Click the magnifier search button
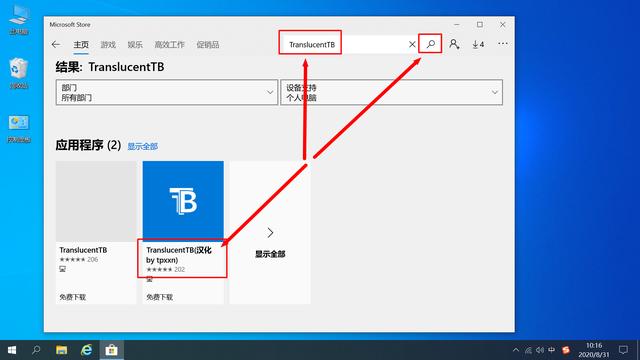The width and height of the screenshot is (640, 360). tap(431, 44)
